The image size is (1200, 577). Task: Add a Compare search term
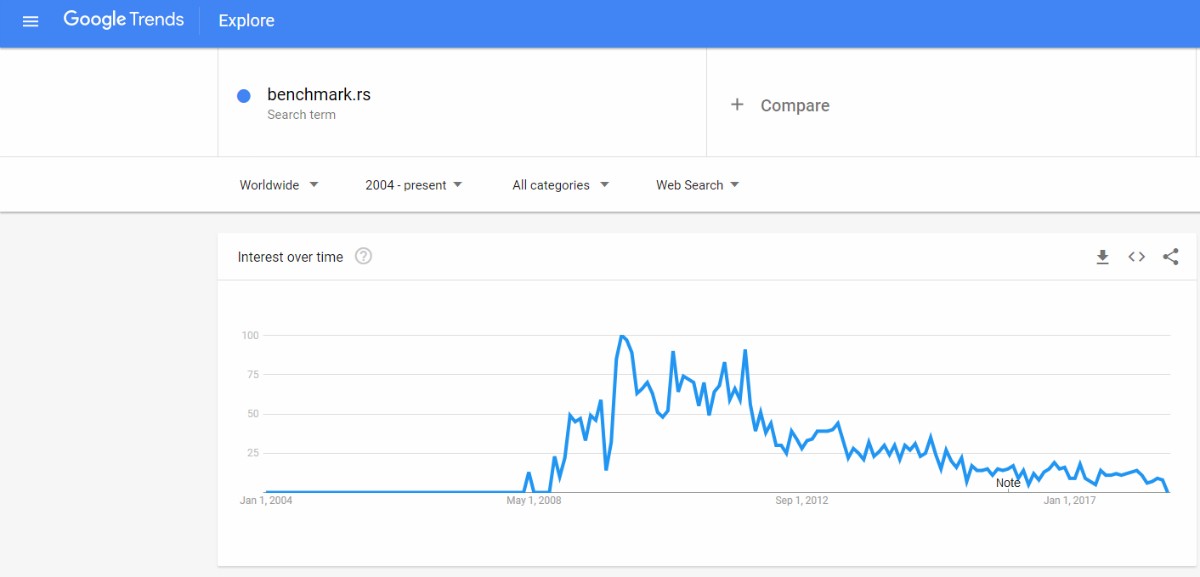click(x=795, y=105)
